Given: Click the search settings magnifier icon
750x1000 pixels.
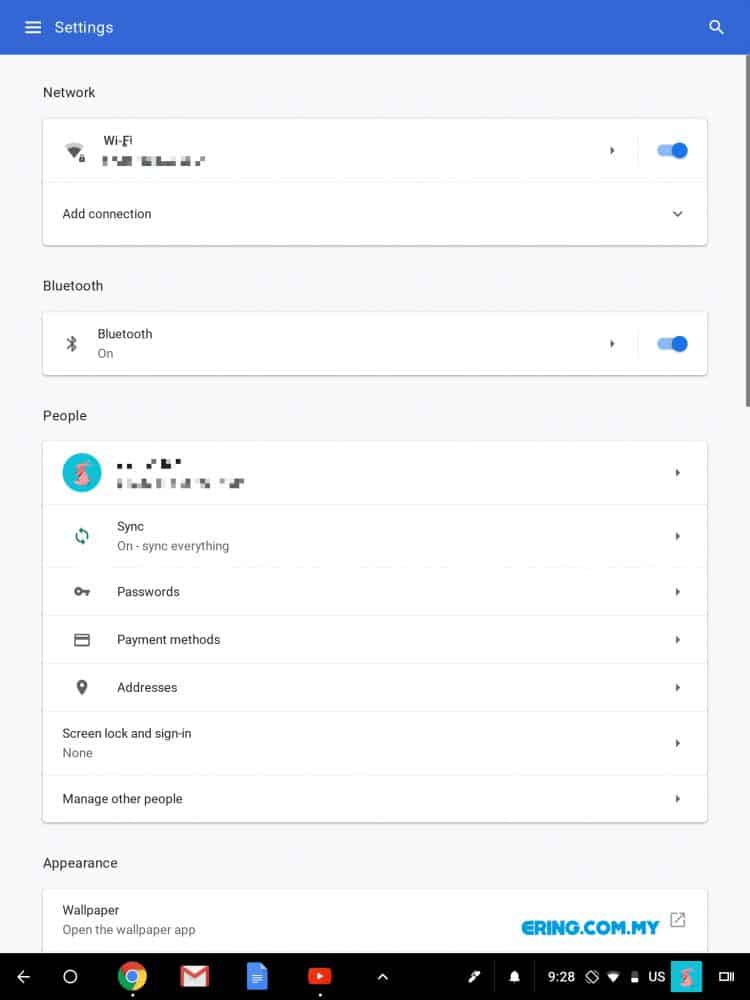Looking at the screenshot, I should point(716,27).
